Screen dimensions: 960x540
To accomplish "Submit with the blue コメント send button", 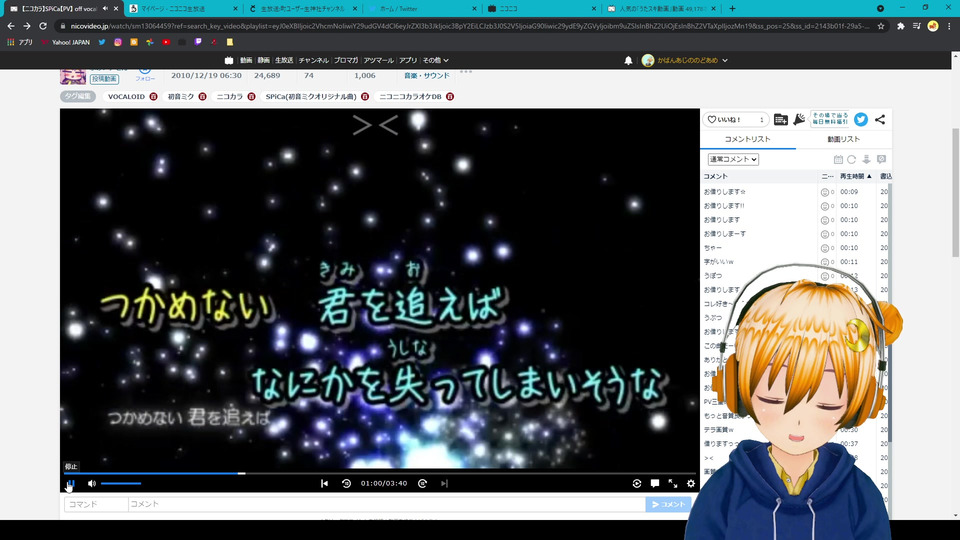I will point(668,504).
